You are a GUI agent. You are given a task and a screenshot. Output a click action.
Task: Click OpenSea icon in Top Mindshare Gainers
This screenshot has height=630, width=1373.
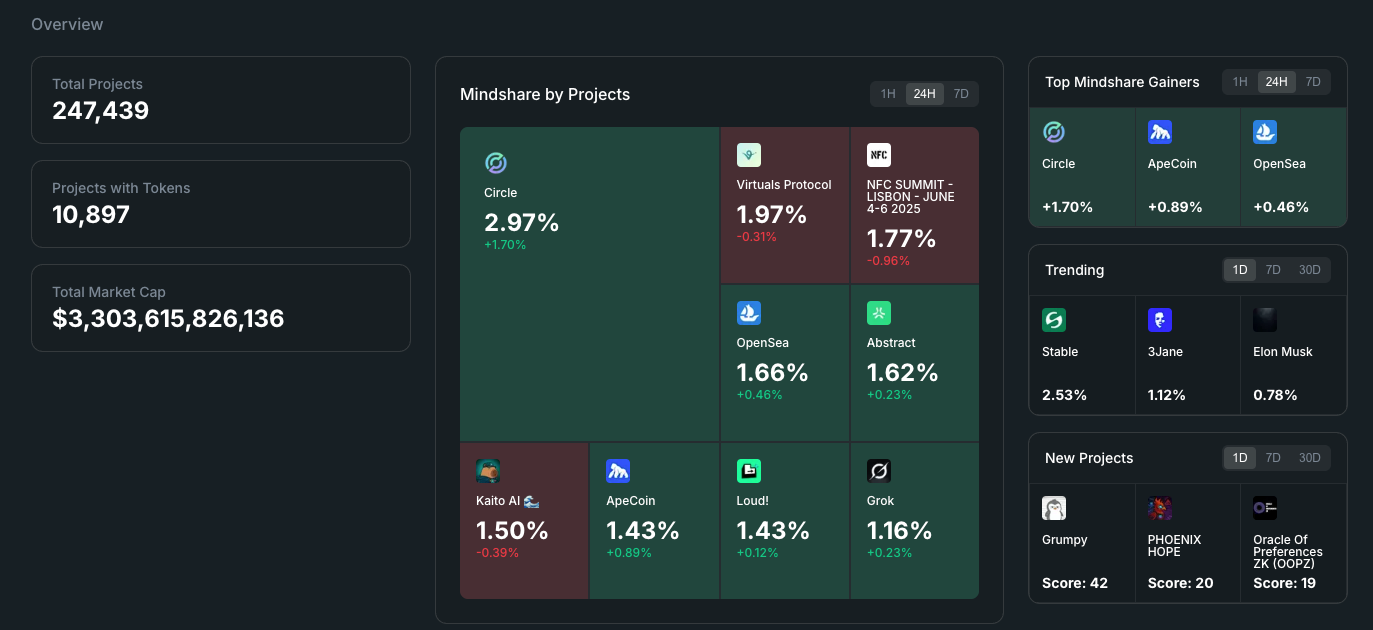(1265, 132)
